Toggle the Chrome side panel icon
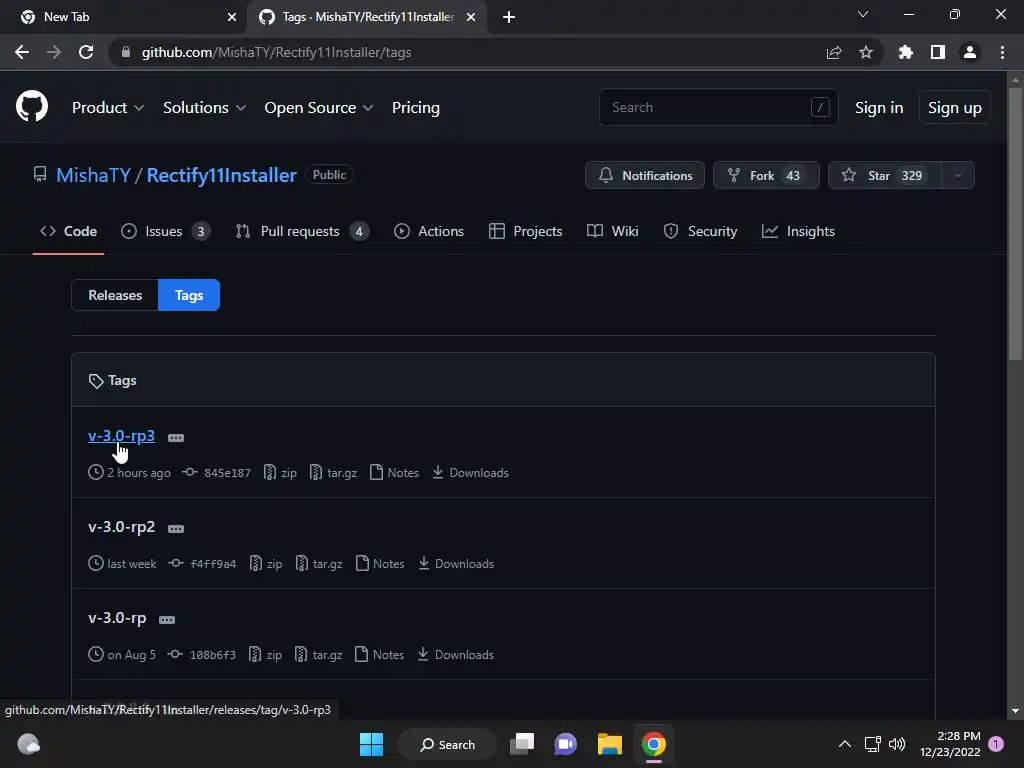 [x=938, y=52]
